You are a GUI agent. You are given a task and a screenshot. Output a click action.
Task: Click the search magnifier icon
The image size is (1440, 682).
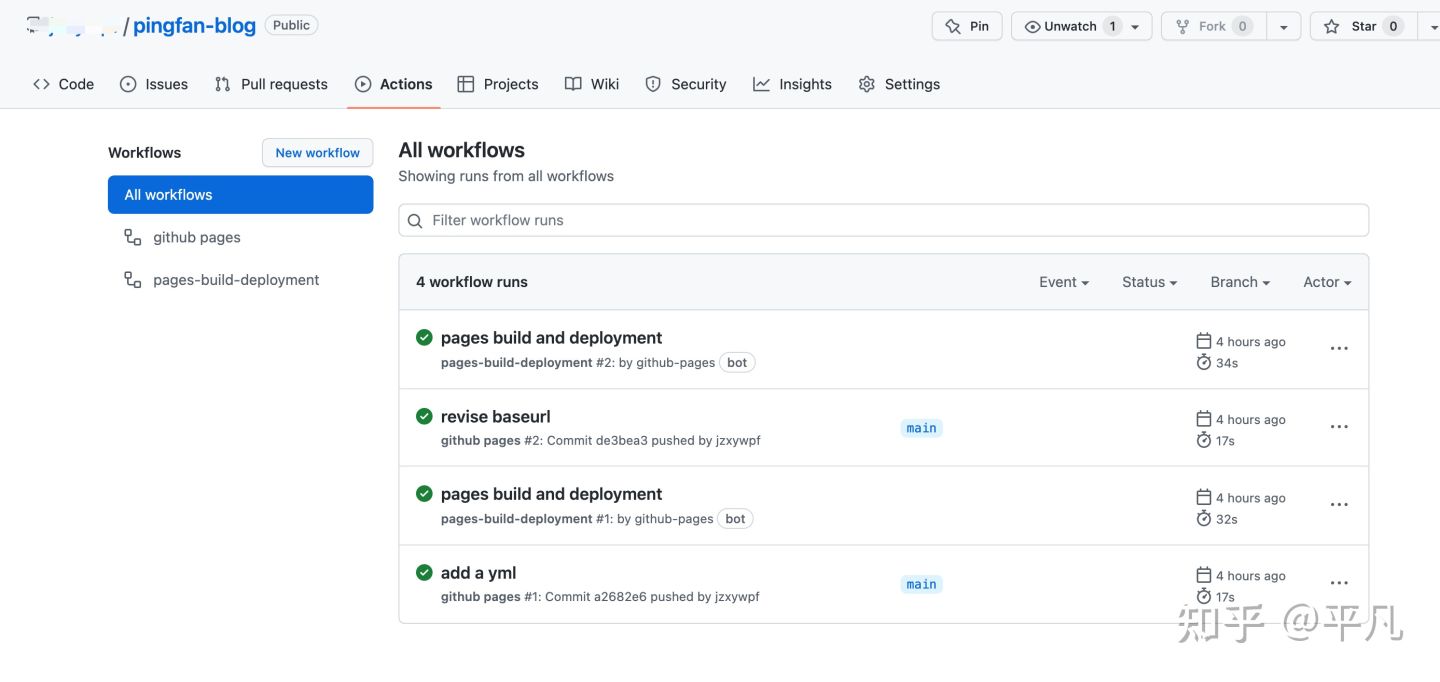click(x=415, y=220)
